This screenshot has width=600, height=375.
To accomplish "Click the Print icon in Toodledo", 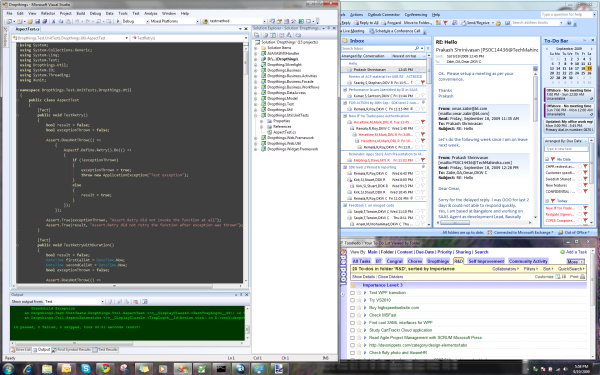I will (x=582, y=276).
